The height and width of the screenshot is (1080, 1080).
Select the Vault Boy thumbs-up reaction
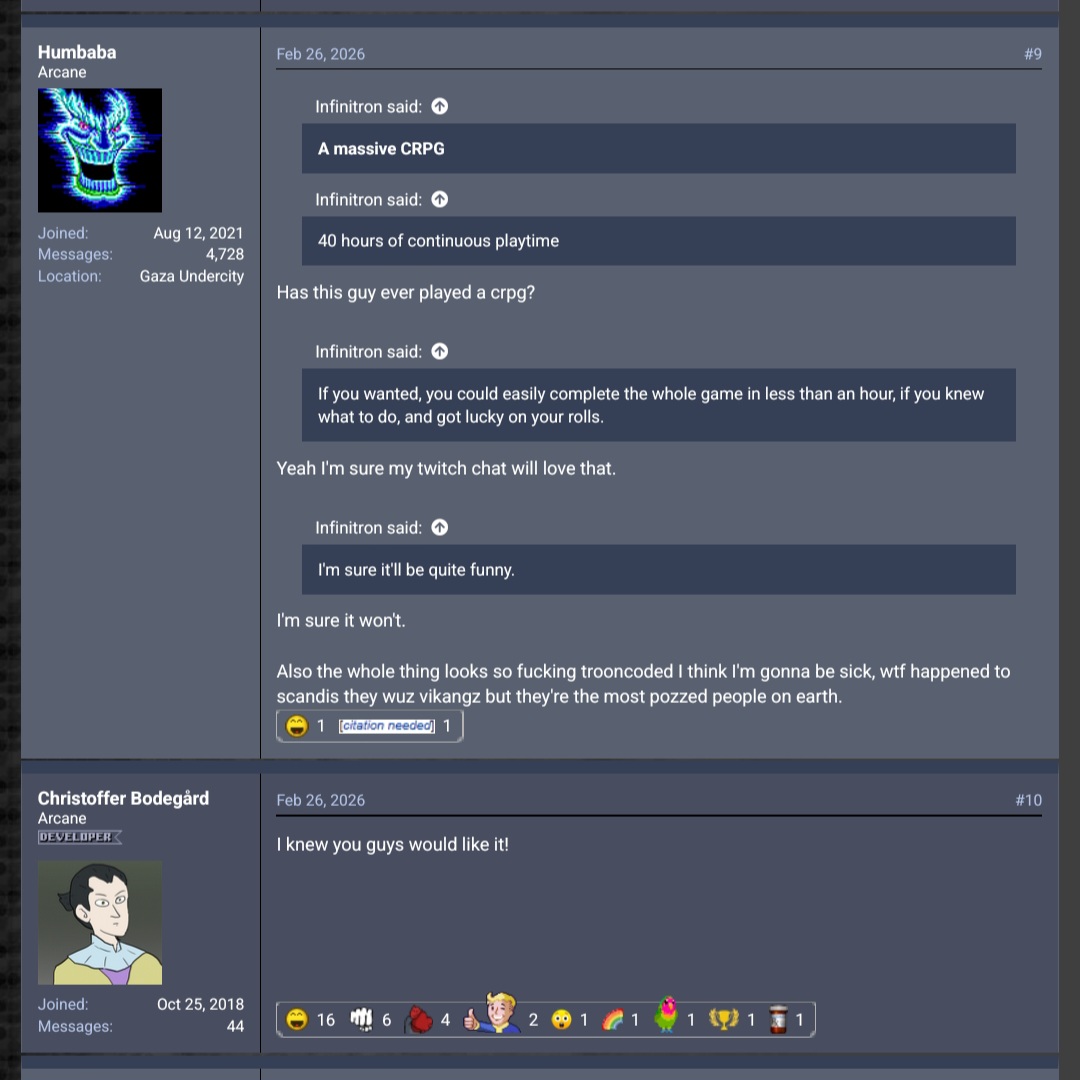point(492,1012)
